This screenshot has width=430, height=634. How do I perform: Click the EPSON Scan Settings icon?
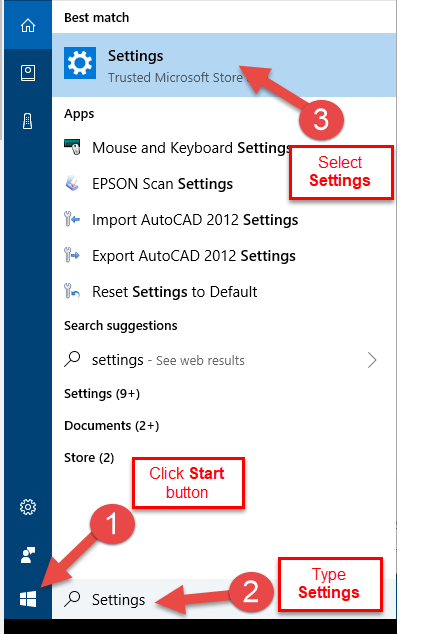72,183
